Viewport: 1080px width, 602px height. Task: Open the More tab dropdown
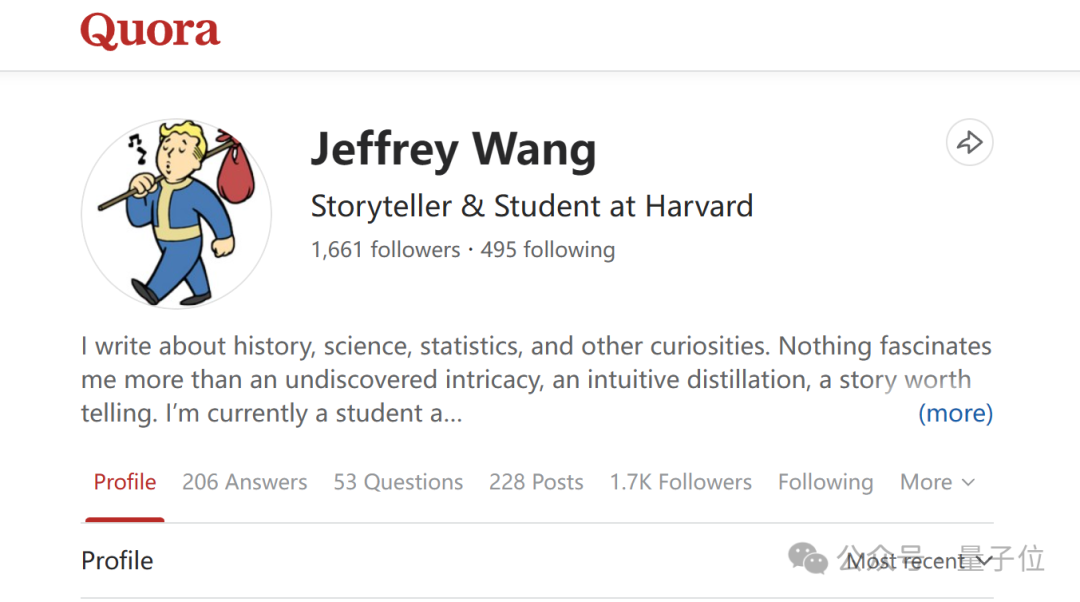937,481
